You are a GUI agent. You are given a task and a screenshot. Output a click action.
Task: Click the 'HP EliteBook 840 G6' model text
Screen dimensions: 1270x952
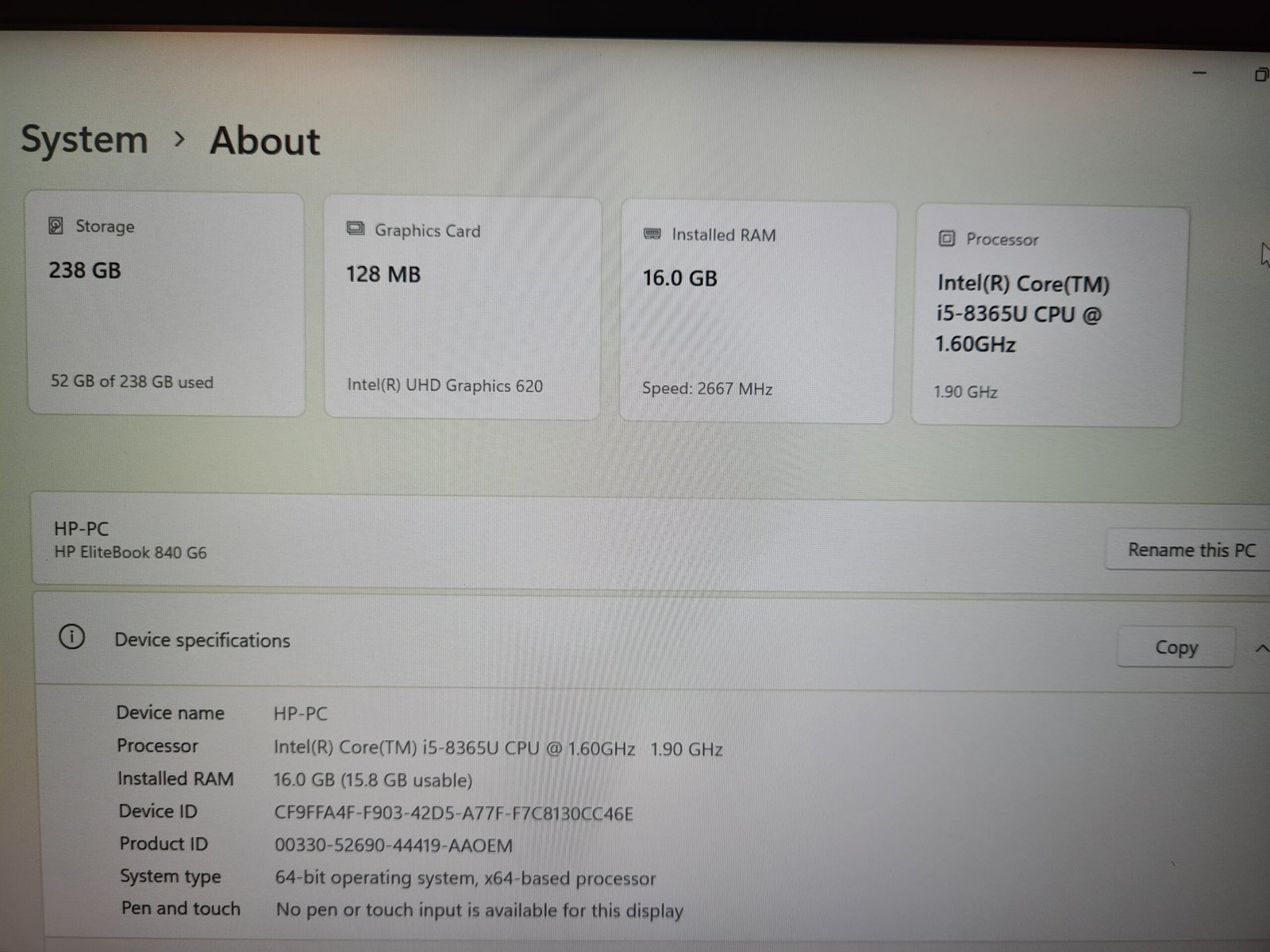pyautogui.click(x=130, y=552)
